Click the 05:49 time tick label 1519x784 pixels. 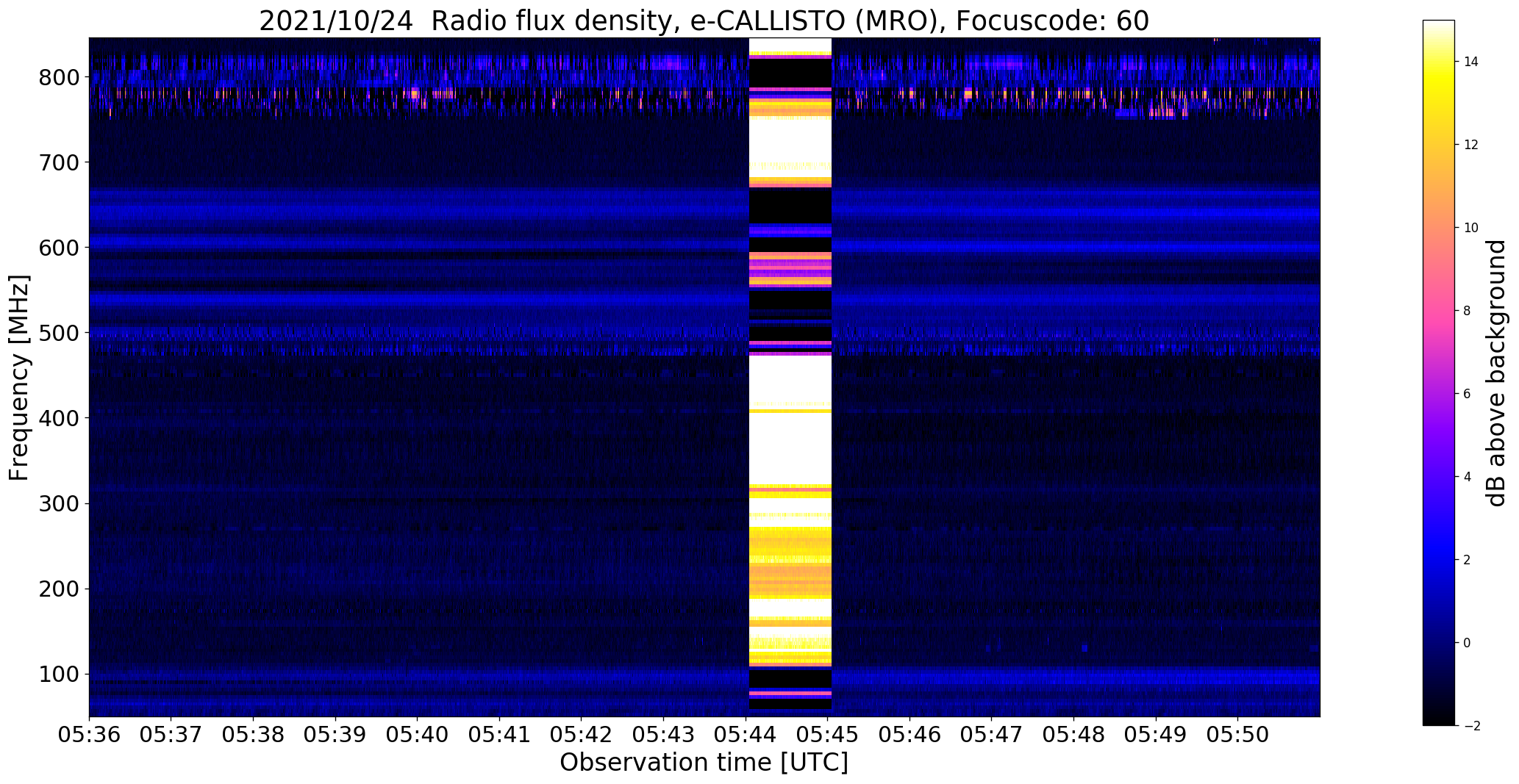click(x=1156, y=736)
